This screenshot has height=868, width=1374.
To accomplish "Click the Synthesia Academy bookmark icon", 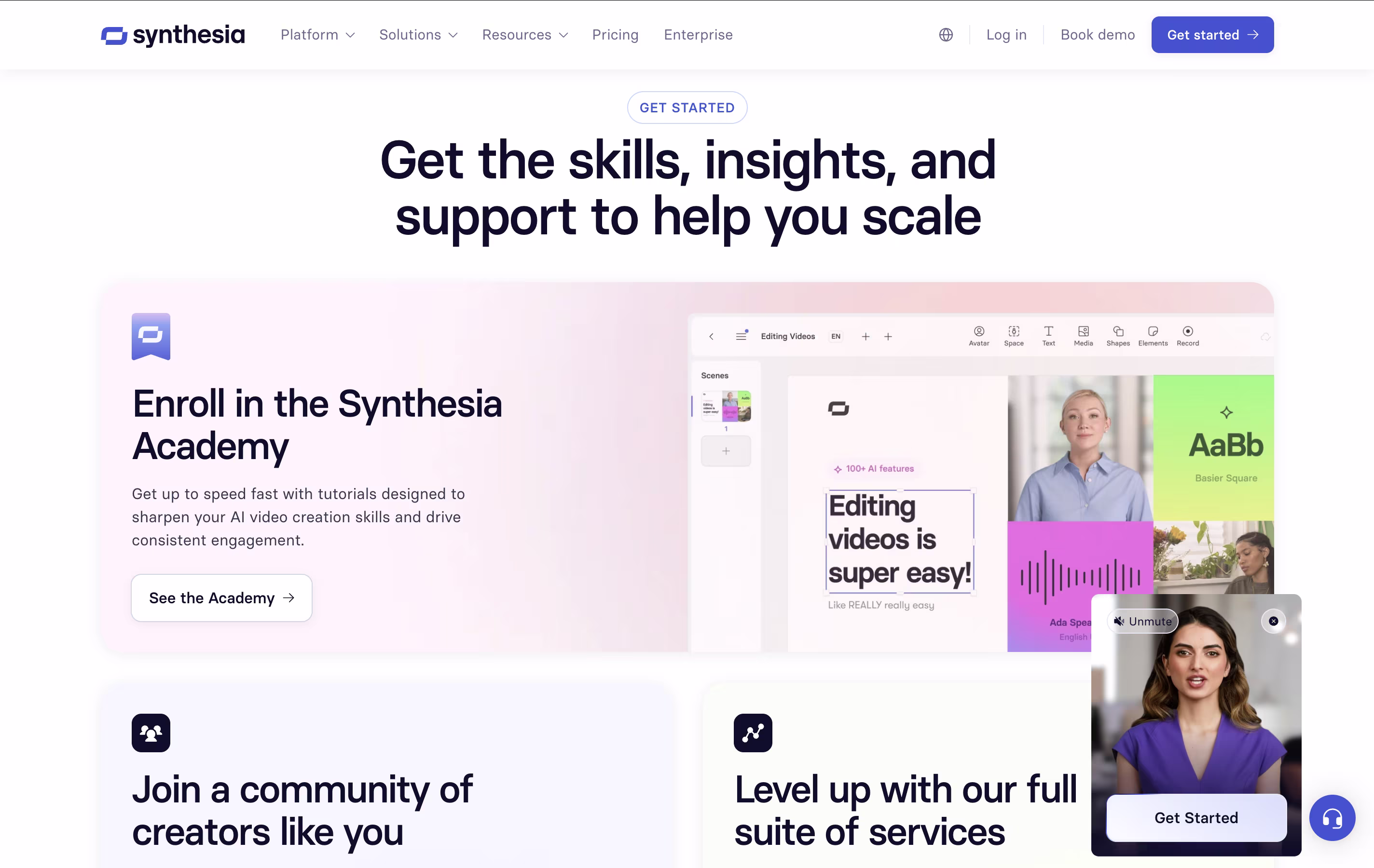I will click(151, 337).
